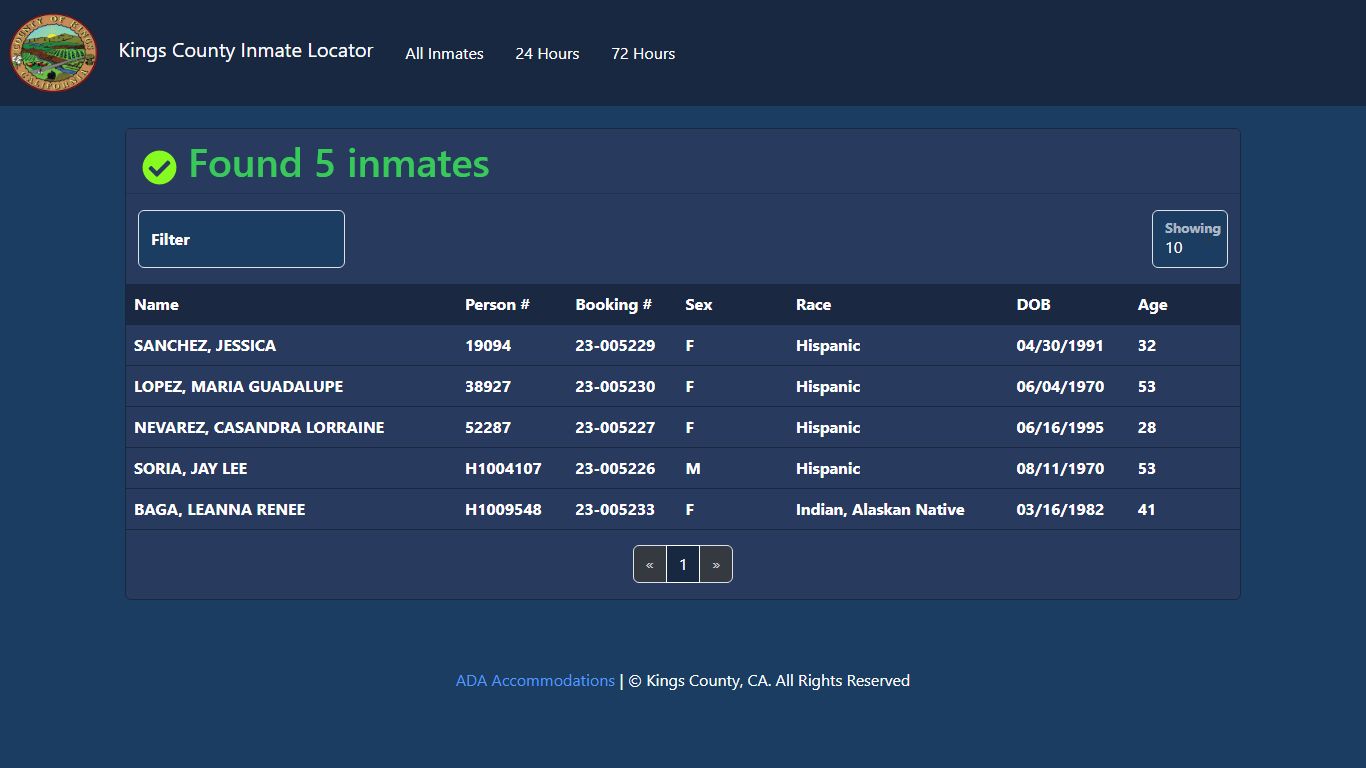Click the Found 5 inmates heading
Screen dimensions: 1366x768
point(339,164)
